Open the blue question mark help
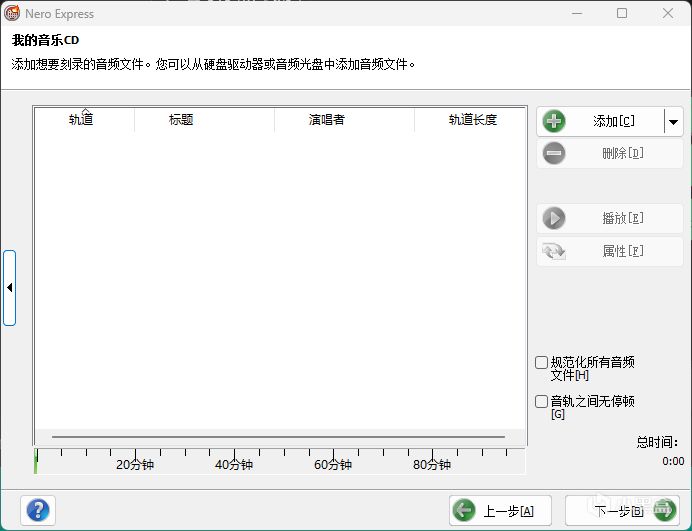The height and width of the screenshot is (531, 692). [38, 510]
